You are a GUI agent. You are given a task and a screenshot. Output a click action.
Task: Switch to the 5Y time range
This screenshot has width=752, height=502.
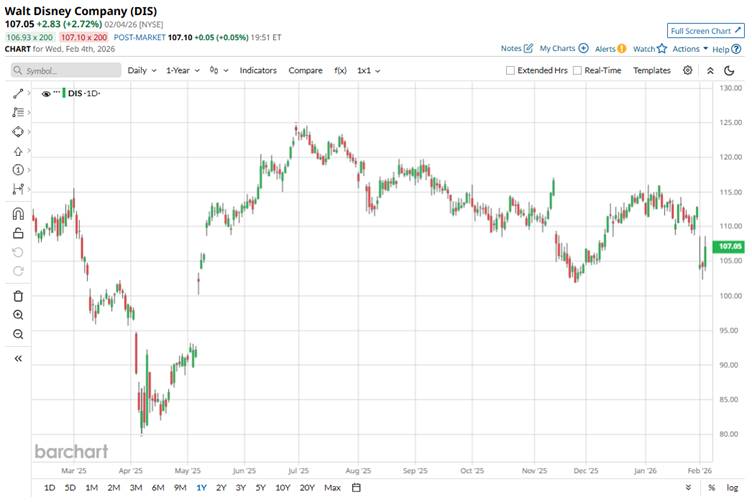click(x=260, y=487)
